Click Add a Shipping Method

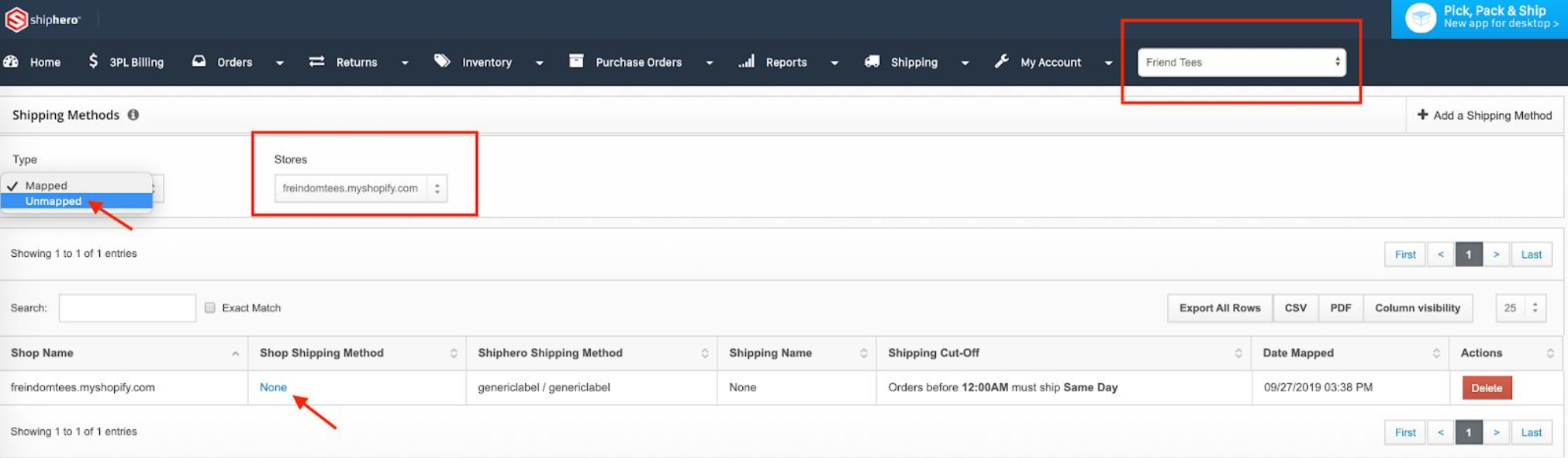1484,116
